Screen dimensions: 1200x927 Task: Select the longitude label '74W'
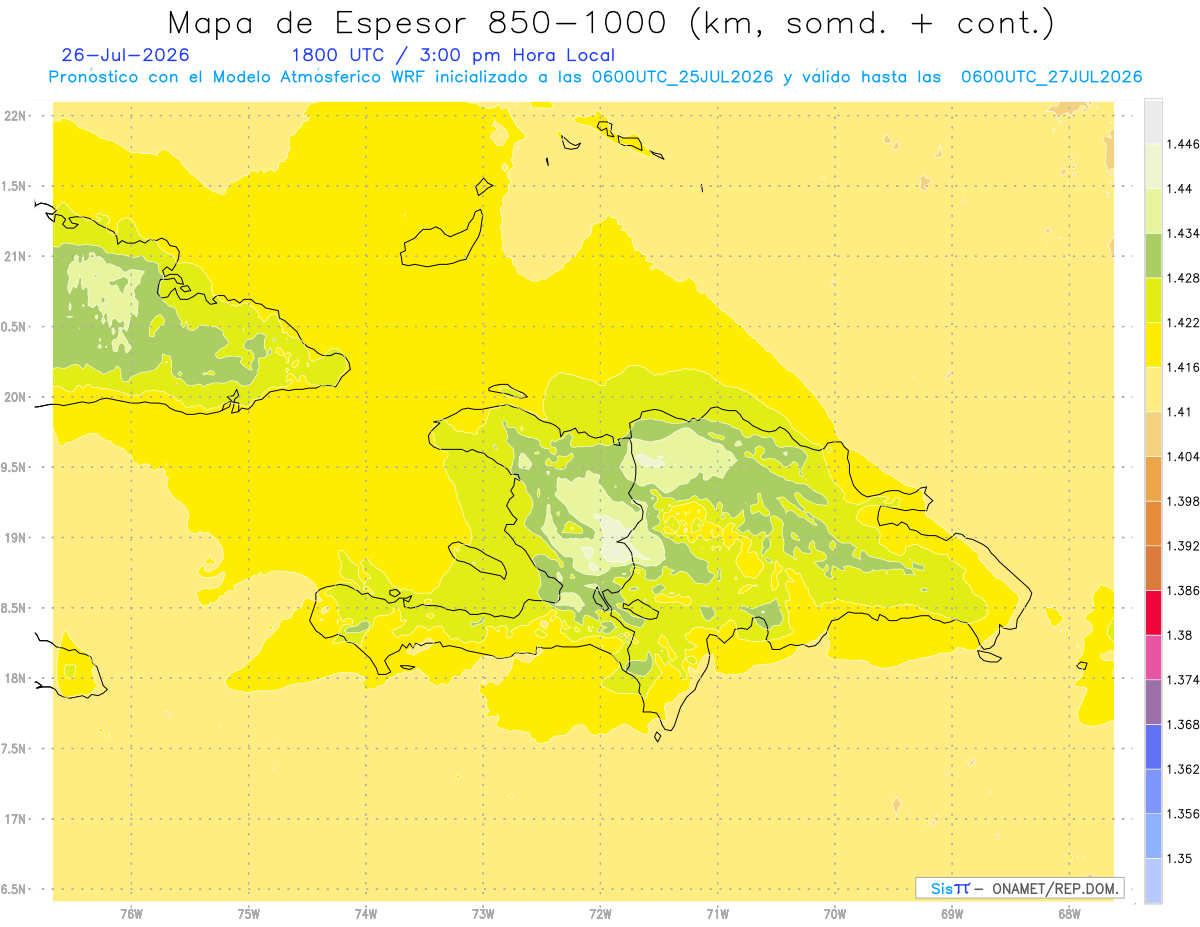(x=366, y=913)
